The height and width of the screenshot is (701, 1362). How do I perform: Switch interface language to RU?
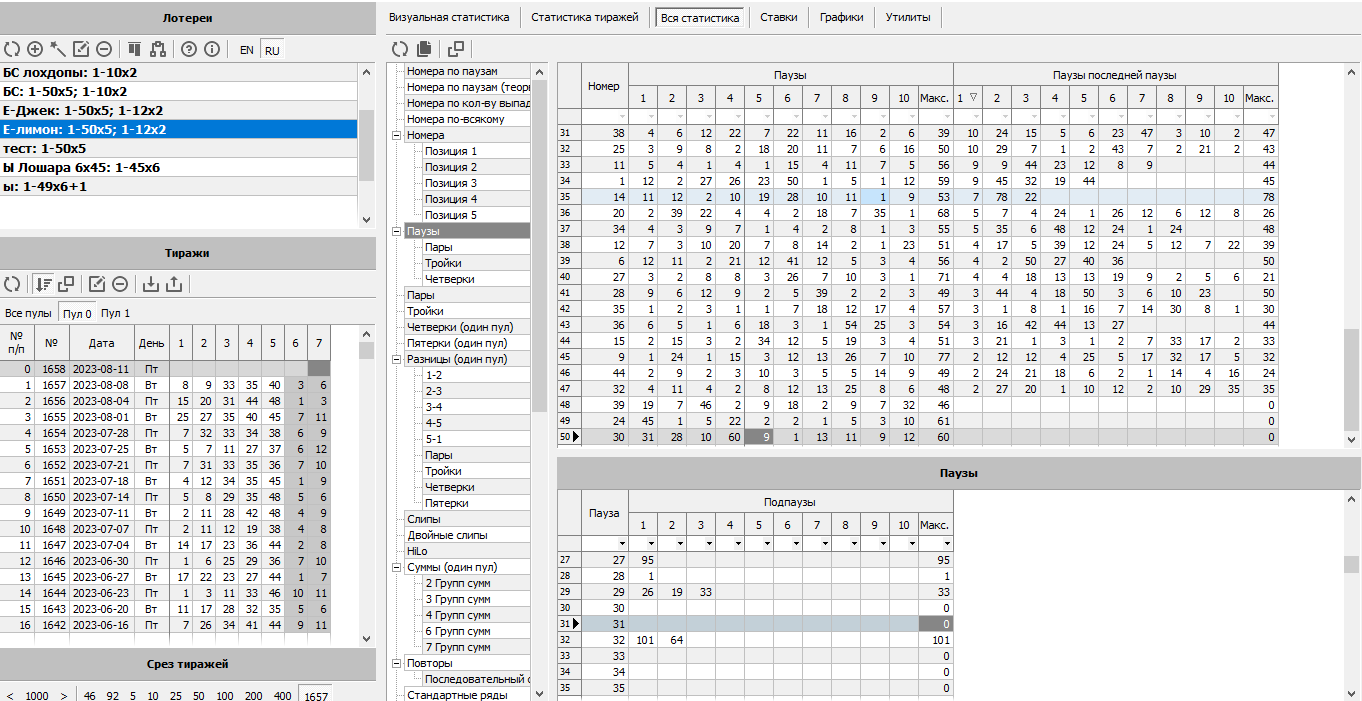point(272,50)
